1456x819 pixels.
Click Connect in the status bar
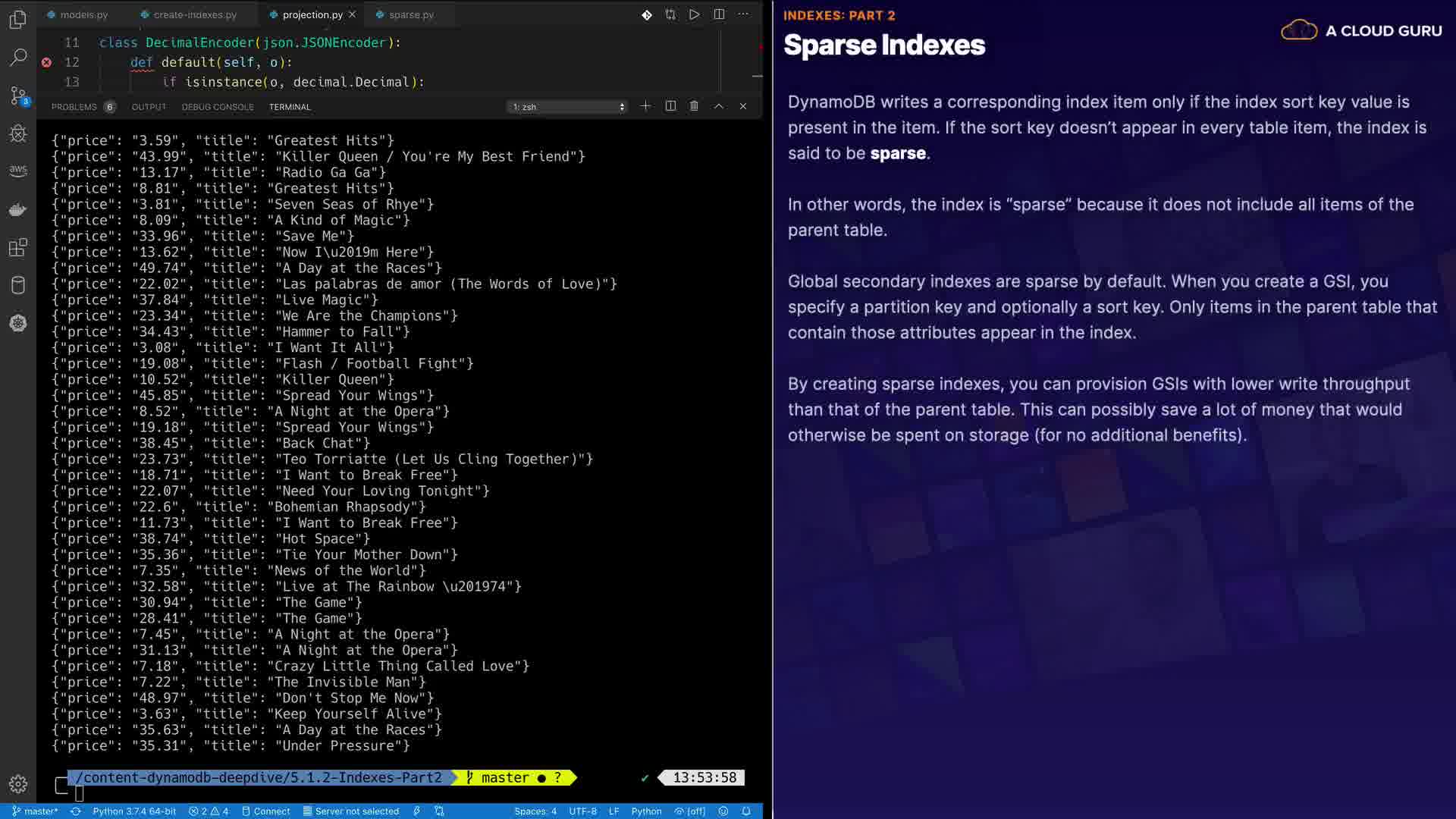[266, 811]
